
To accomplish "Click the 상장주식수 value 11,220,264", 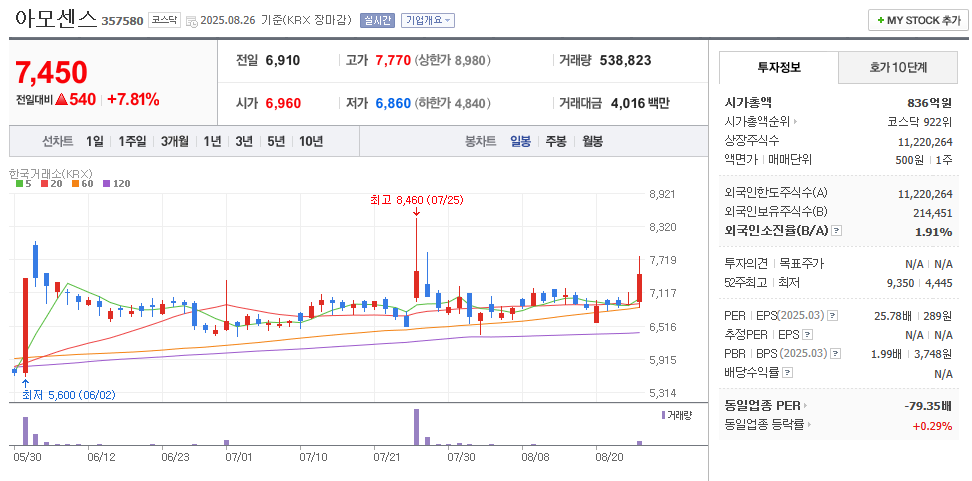I will [925, 142].
